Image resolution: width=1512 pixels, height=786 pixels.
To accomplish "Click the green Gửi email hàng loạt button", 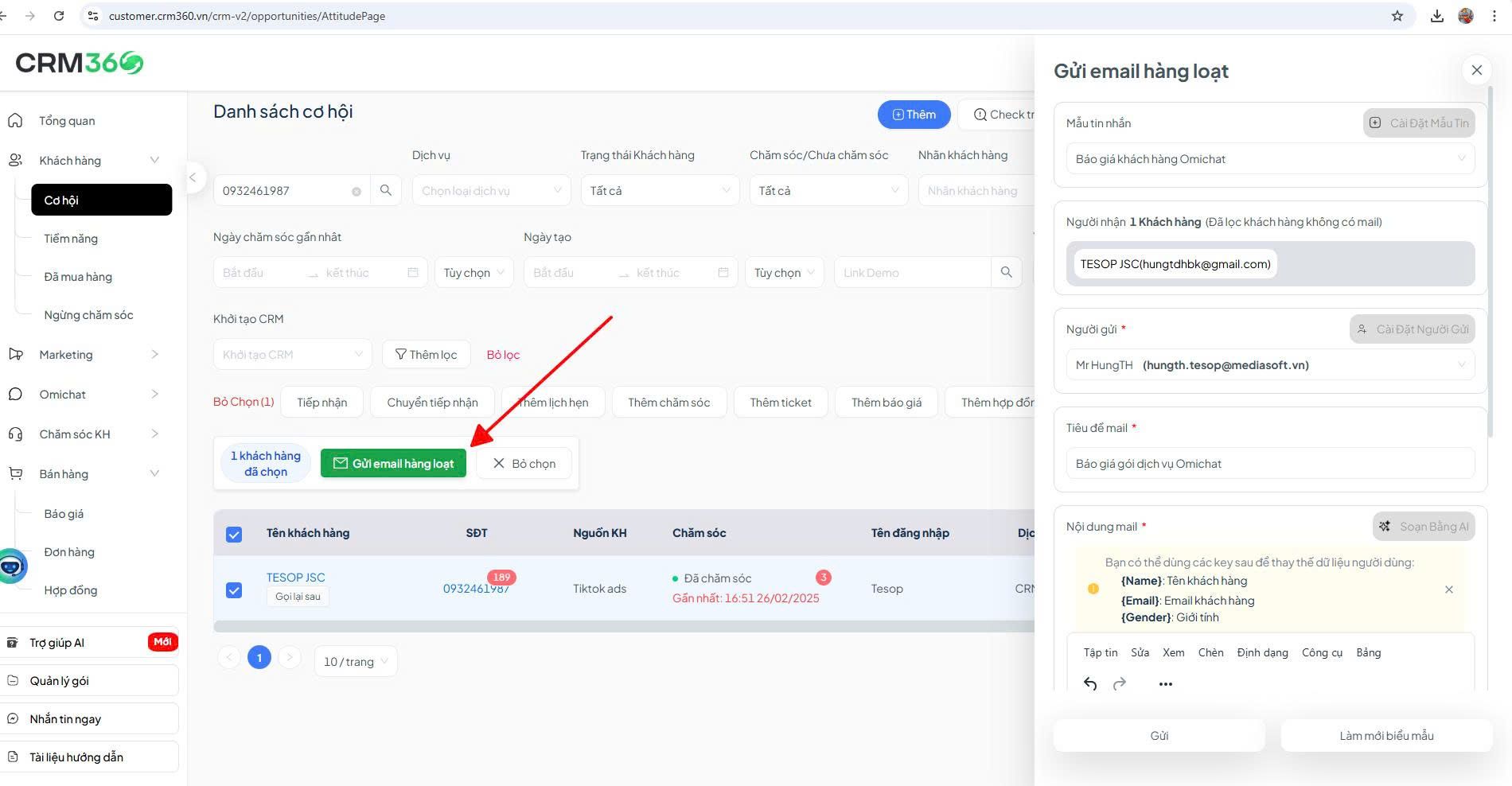I will (x=393, y=463).
